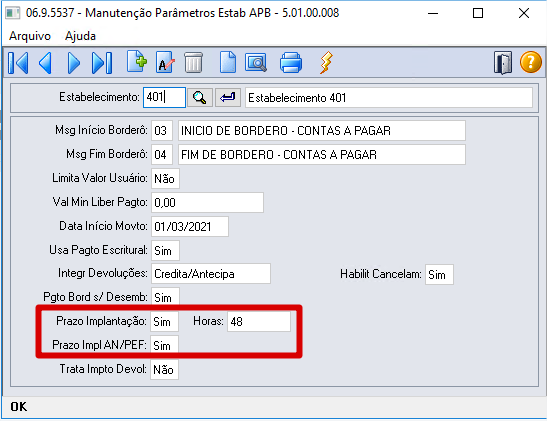Close the Manutenção Parâmetros window
This screenshot has width=547, height=421.
click(524, 13)
